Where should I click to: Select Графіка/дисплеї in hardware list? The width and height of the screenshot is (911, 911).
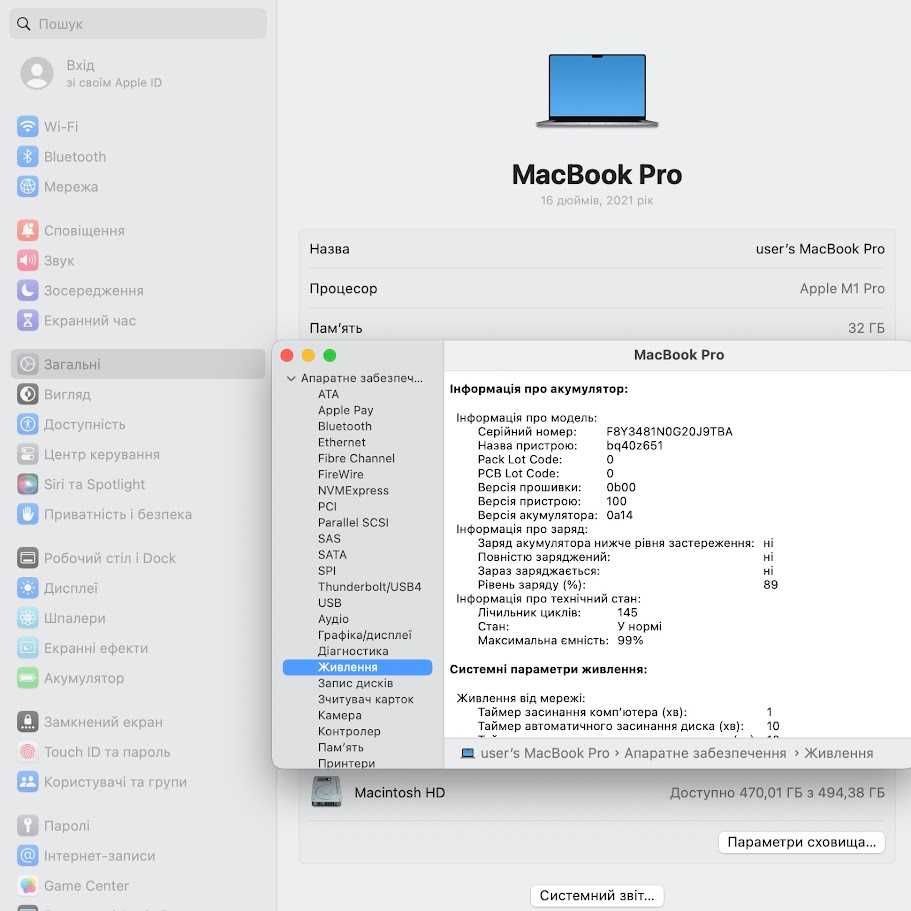[x=364, y=635]
